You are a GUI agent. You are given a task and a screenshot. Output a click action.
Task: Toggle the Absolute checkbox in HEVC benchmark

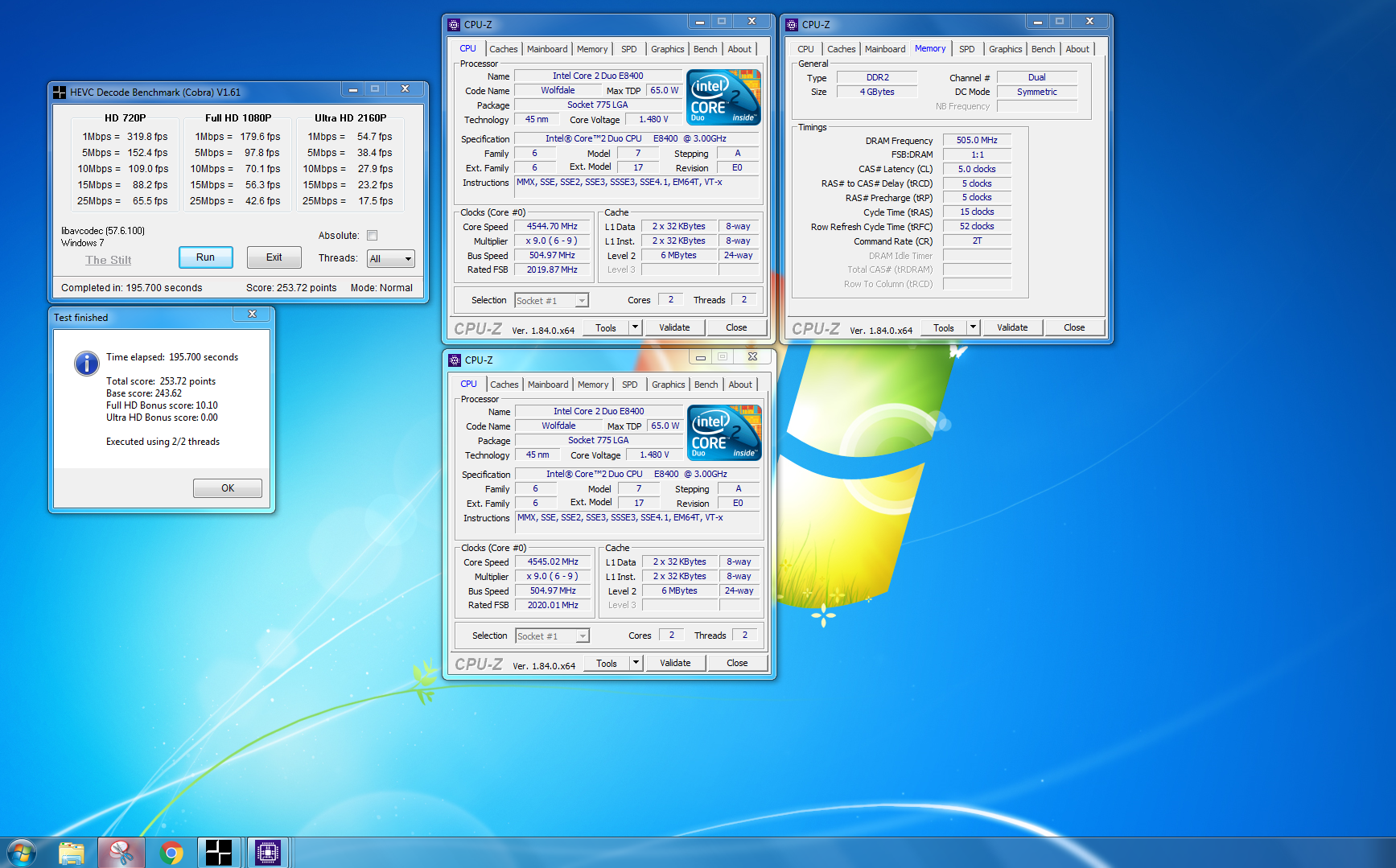[x=372, y=236]
